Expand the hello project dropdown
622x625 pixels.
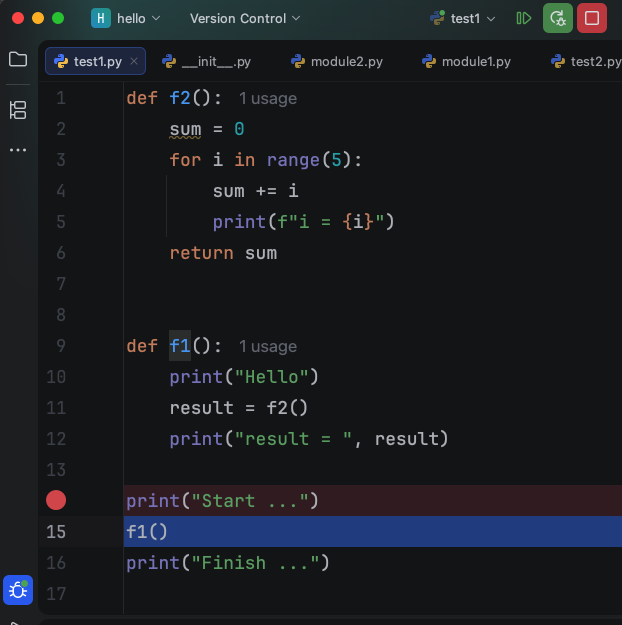pos(127,18)
